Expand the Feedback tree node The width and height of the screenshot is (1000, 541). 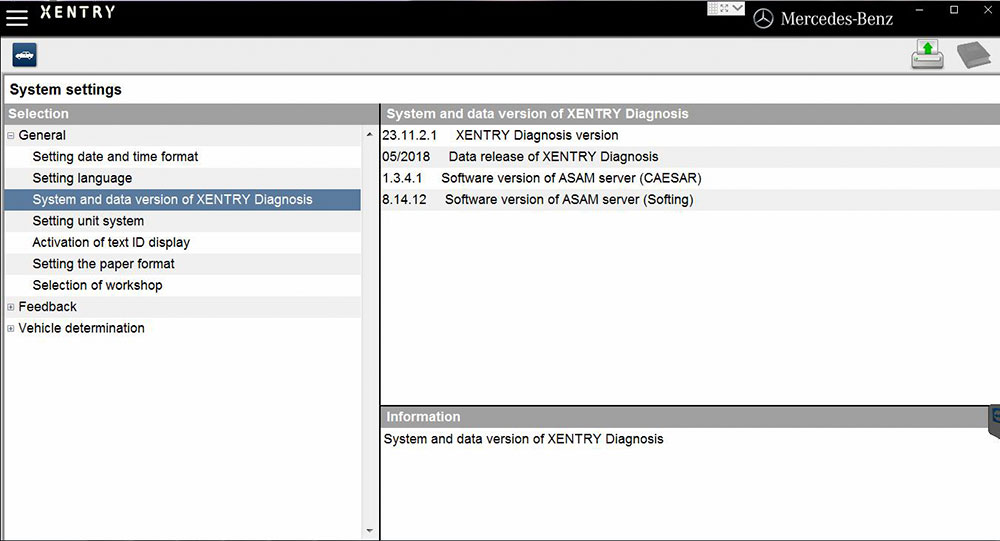click(x=11, y=307)
